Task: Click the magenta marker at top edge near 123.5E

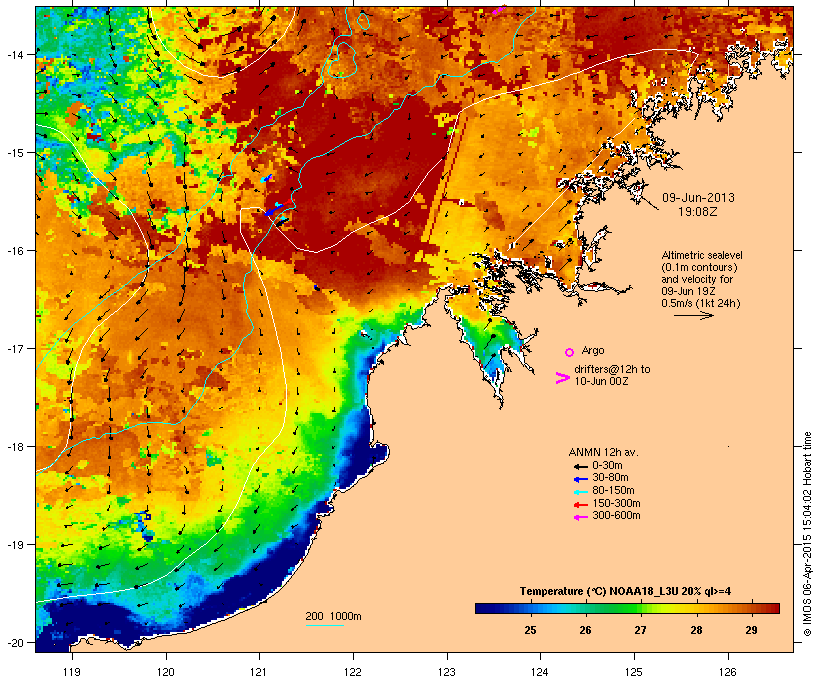Action: [x=499, y=9]
